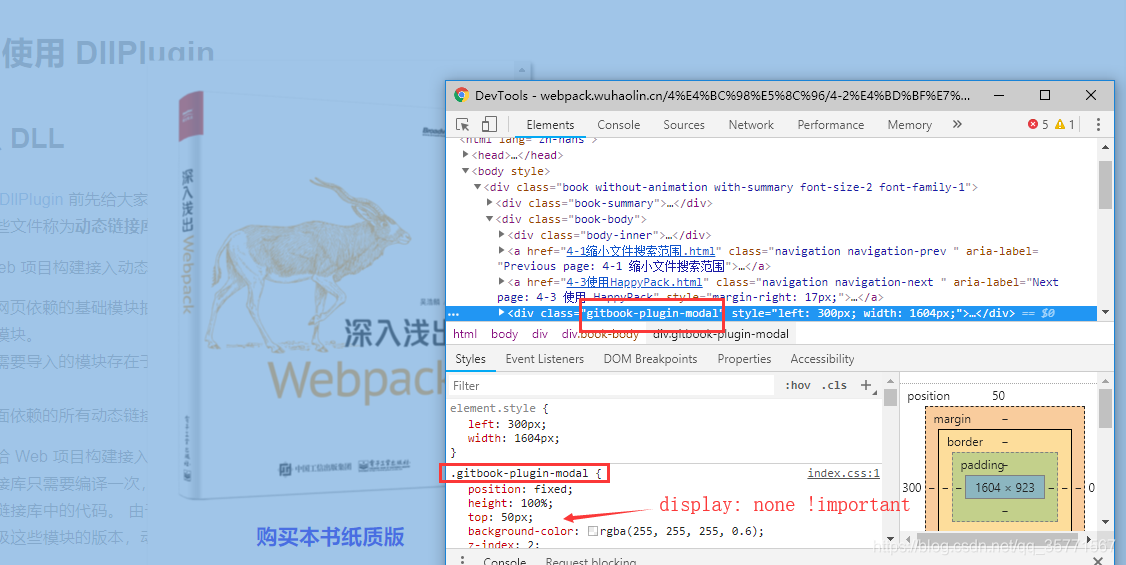Screen dimensions: 1126x565
Task: Click the styles Filter input field
Action: coord(611,386)
